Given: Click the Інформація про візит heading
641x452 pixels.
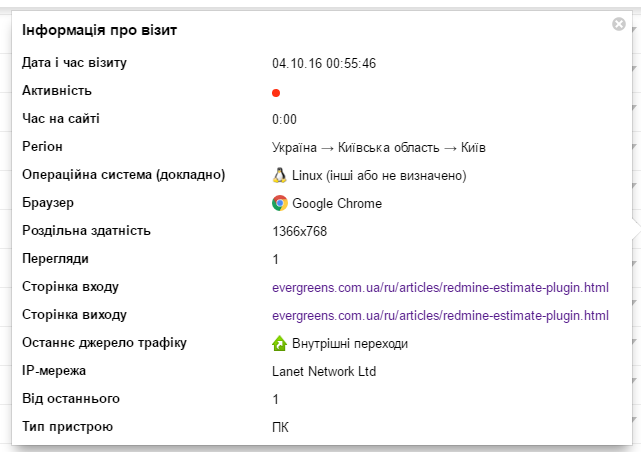Looking at the screenshot, I should pyautogui.click(x=99, y=30).
